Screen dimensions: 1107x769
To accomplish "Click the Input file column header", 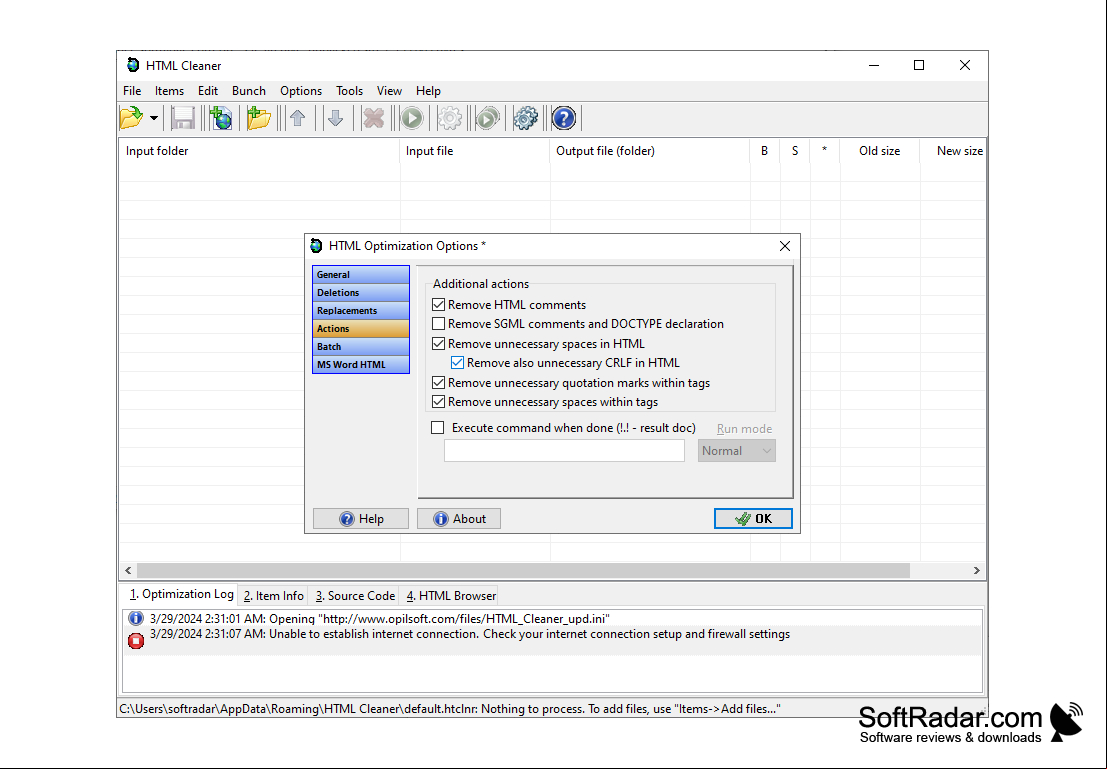I will click(475, 151).
